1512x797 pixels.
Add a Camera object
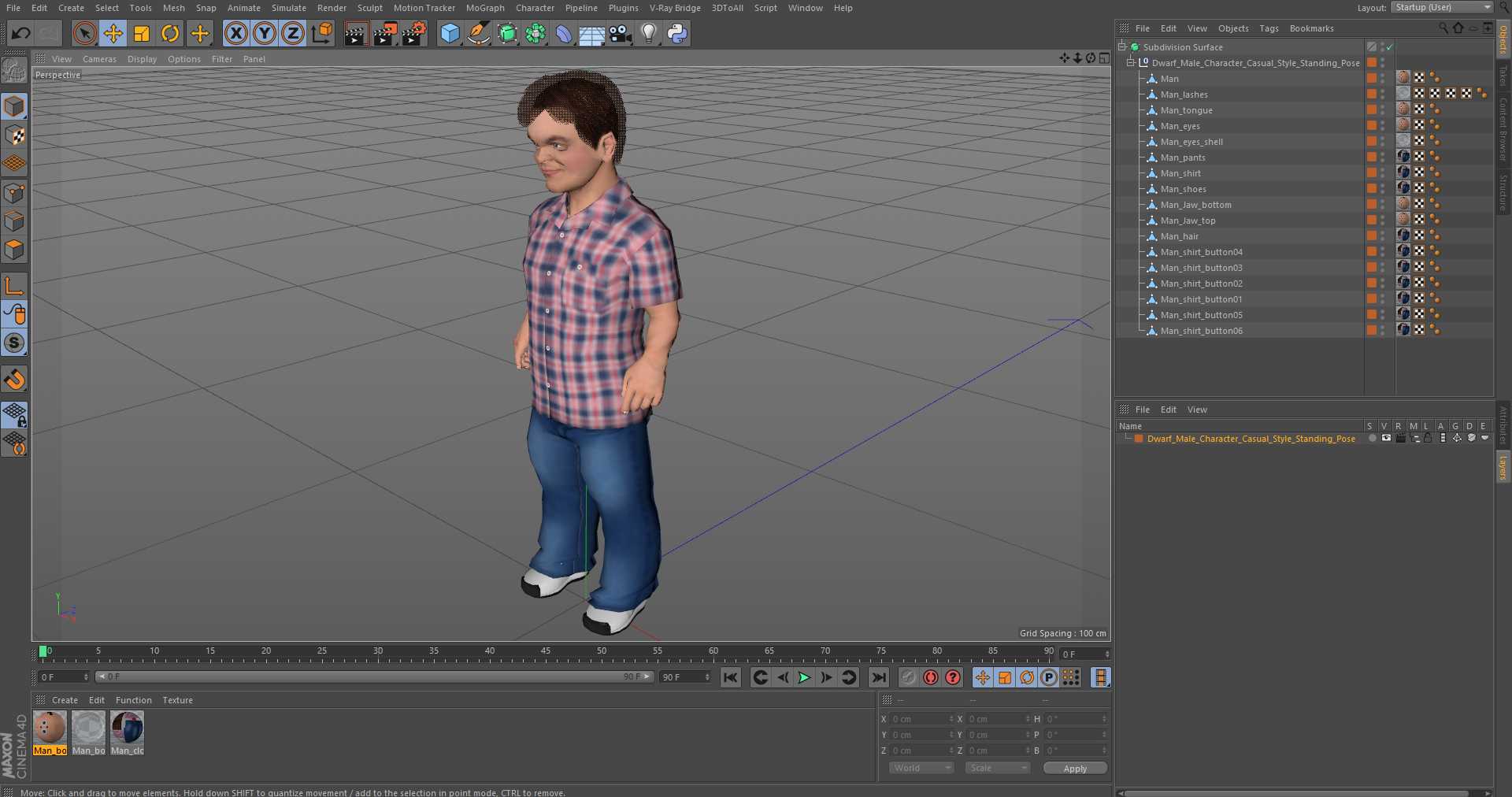point(621,33)
